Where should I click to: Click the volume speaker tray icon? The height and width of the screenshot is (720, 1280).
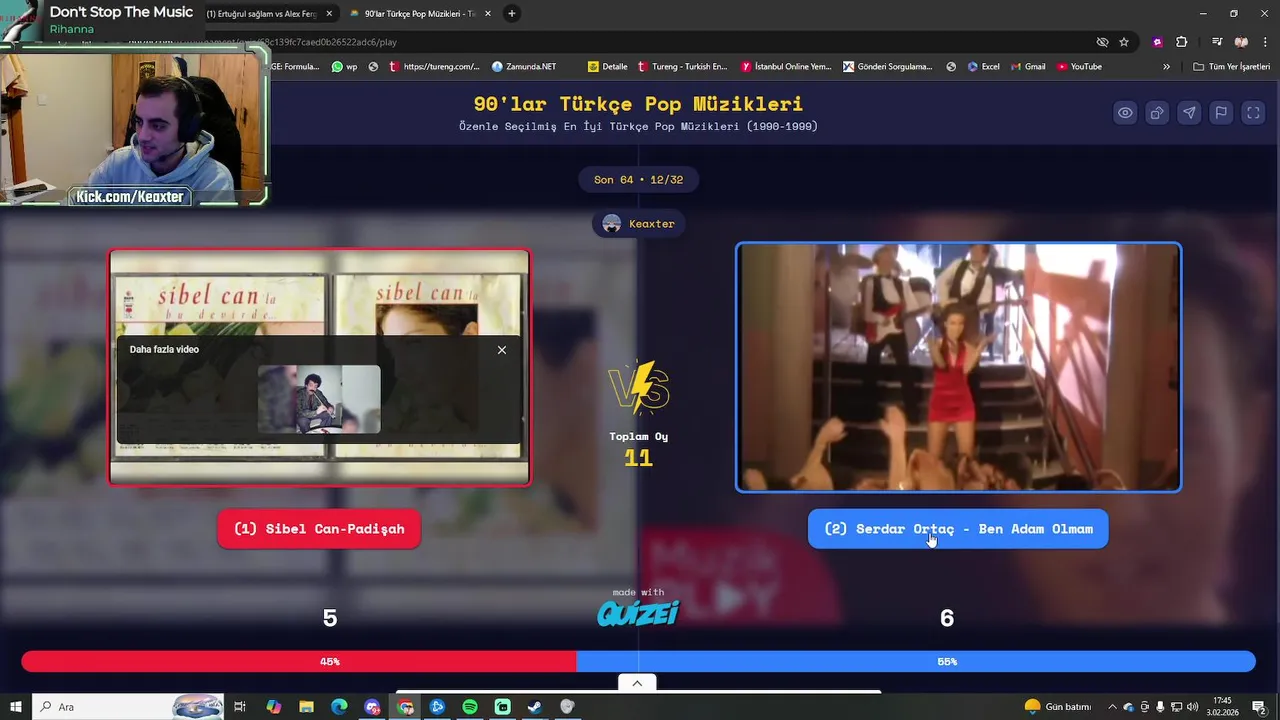click(x=1193, y=707)
